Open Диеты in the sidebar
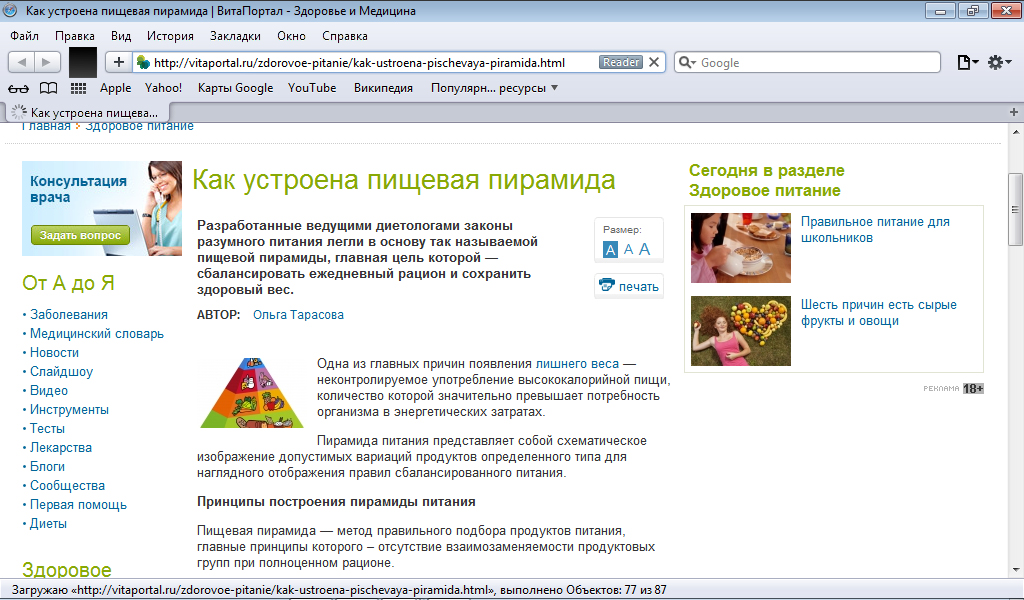This screenshot has height=600, width=1024. coord(48,524)
